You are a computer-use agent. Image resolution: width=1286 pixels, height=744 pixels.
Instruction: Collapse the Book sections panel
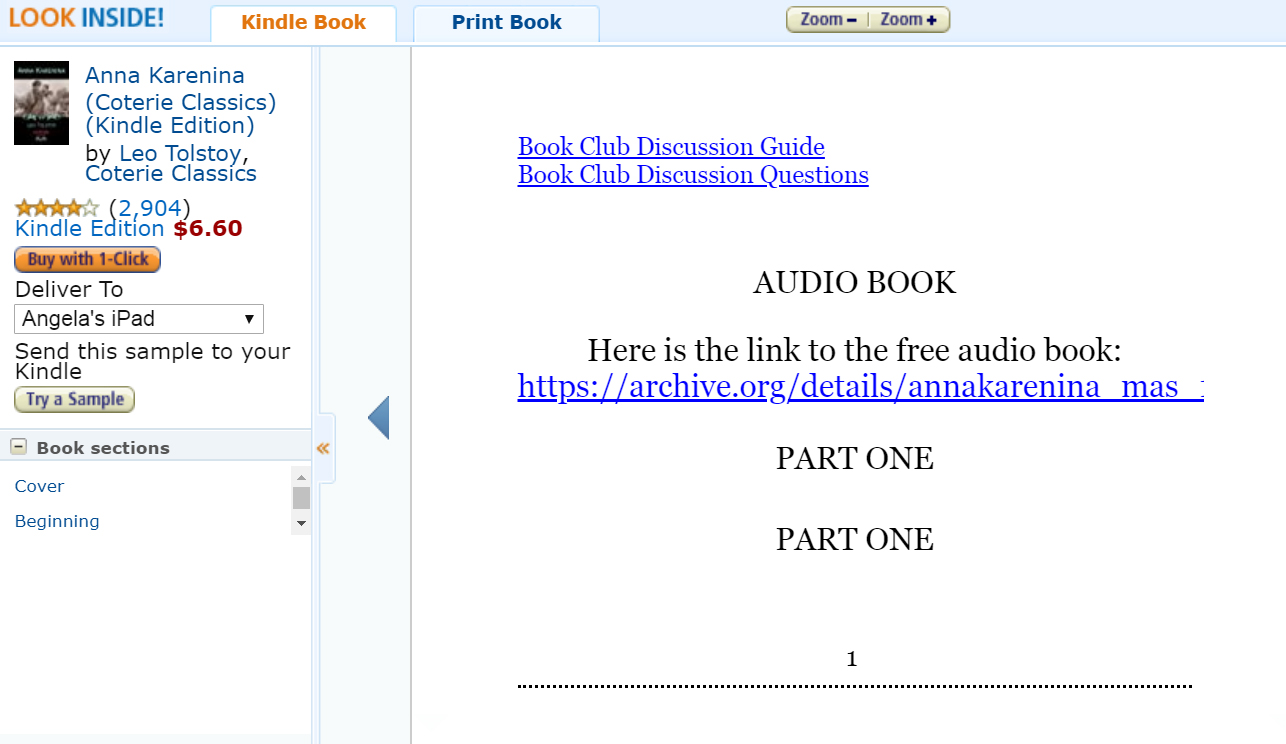pyautogui.click(x=19, y=447)
